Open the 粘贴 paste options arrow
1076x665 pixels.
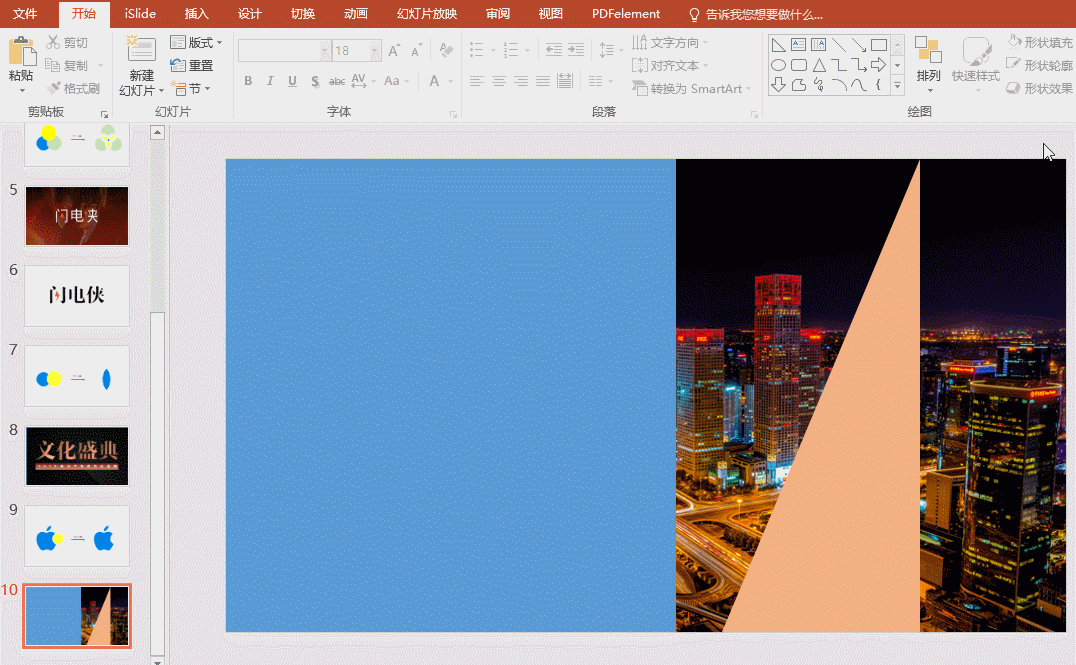click(22, 91)
